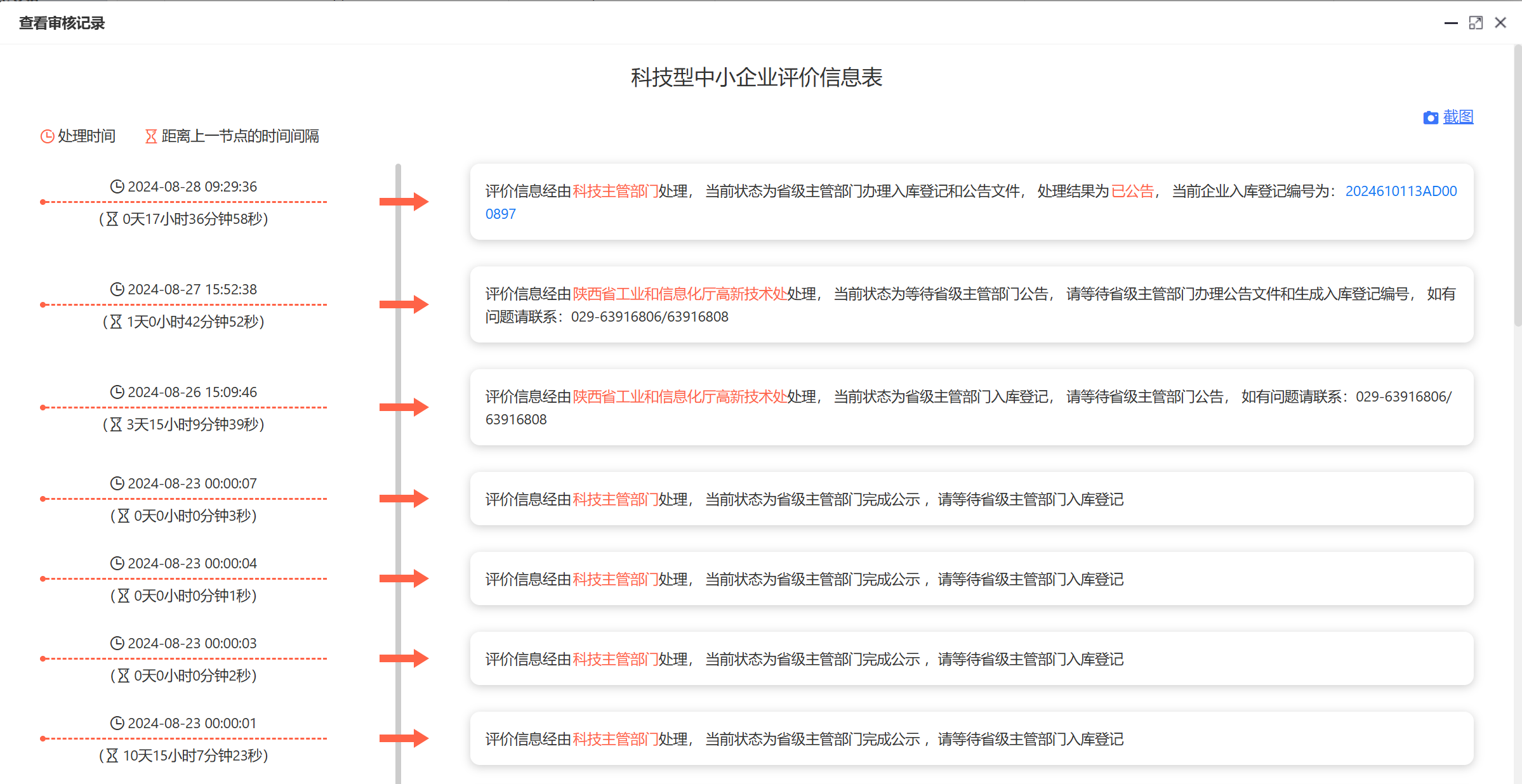Click the clock icon beside 处理时间 legend
Screen dimensions: 1522x784
(x=47, y=136)
